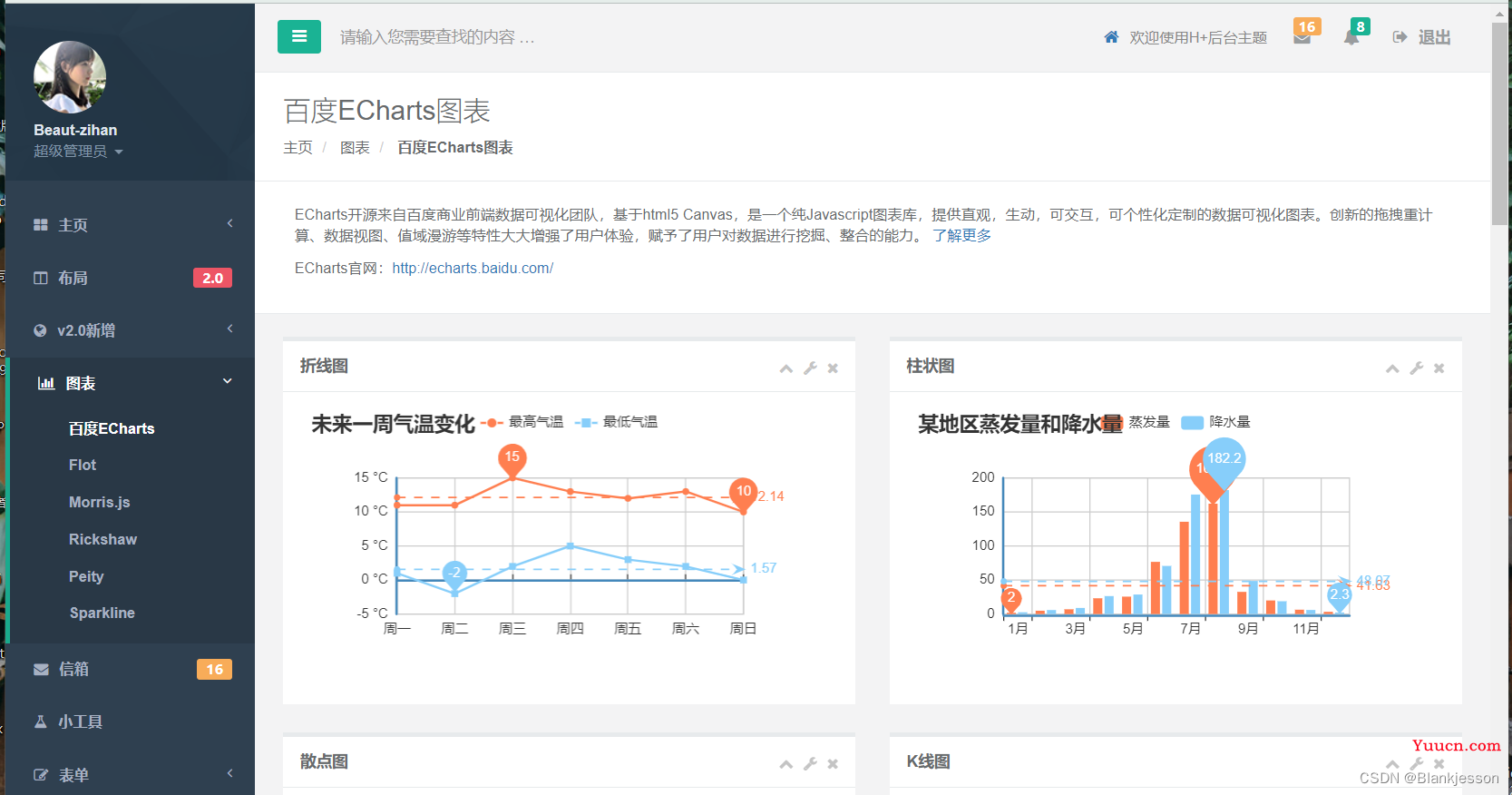This screenshot has height=795, width=1512.
Task: Select Sparkline in the charts submenu
Action: coord(102,613)
